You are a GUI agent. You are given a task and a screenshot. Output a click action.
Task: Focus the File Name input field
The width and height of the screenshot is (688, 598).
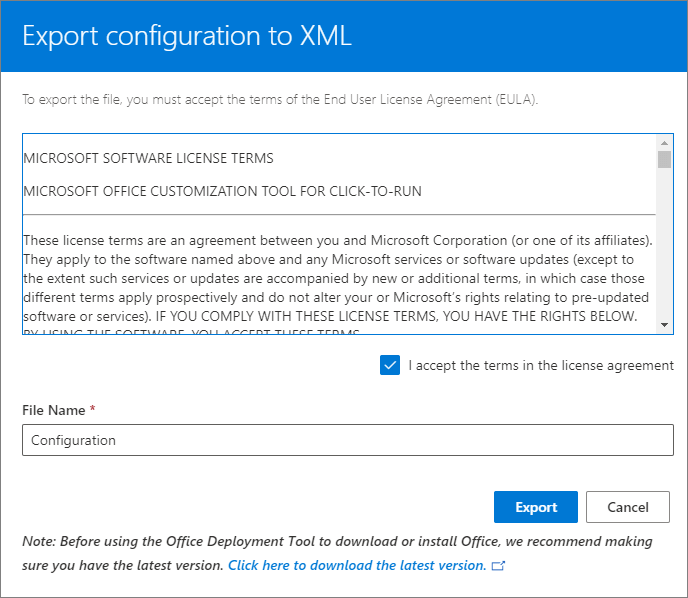point(347,440)
